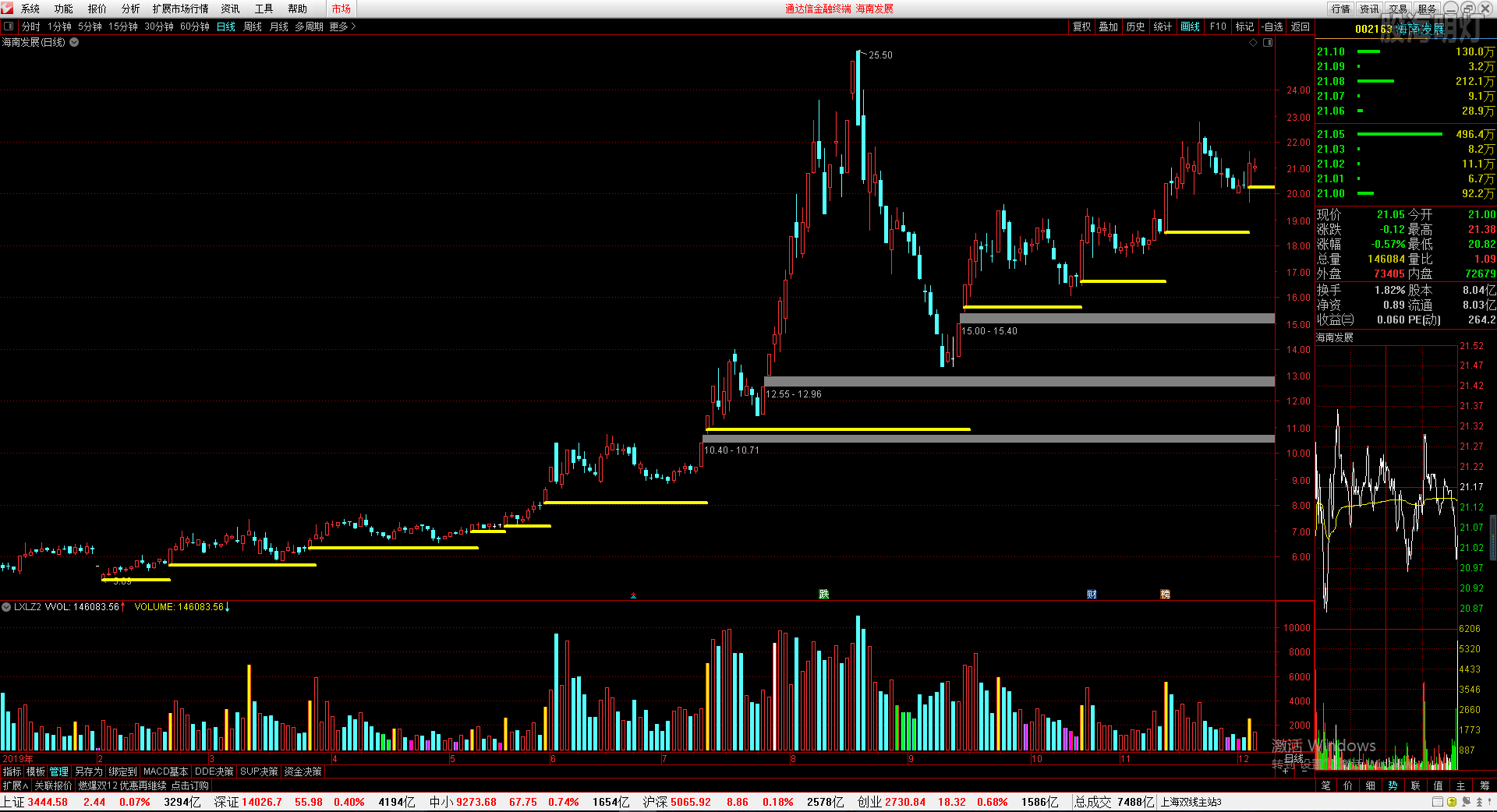Click the -自选 button
This screenshot has height=812, width=1497.
point(1272,26)
